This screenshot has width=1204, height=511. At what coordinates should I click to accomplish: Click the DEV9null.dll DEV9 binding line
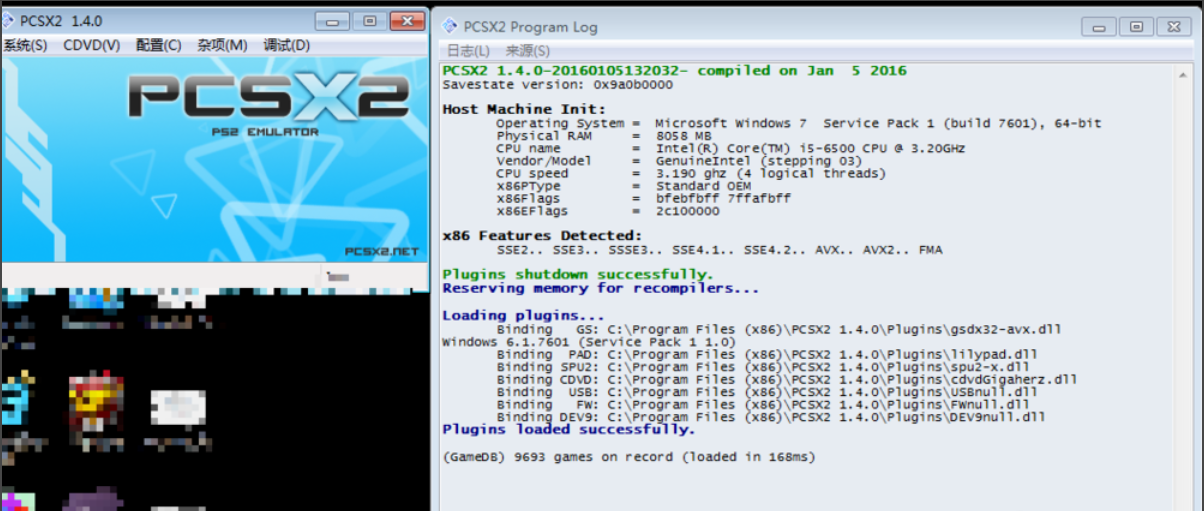click(x=770, y=418)
